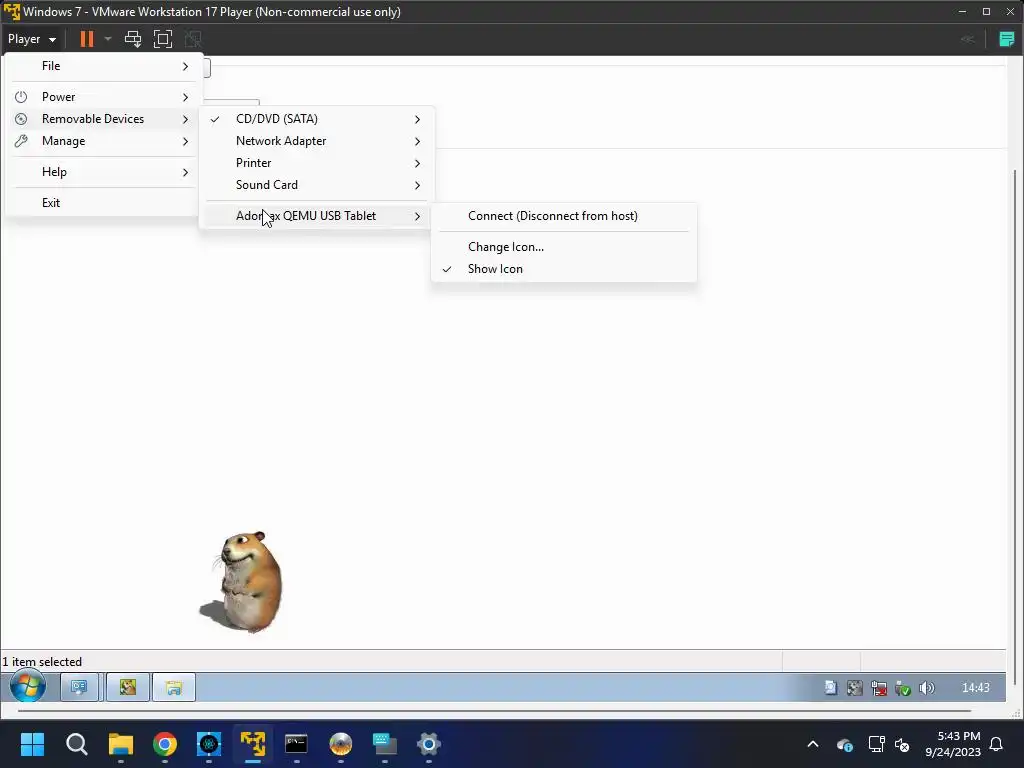The image size is (1024, 768).
Task: Click the '1 item selected' status text
Action: [x=42, y=662]
